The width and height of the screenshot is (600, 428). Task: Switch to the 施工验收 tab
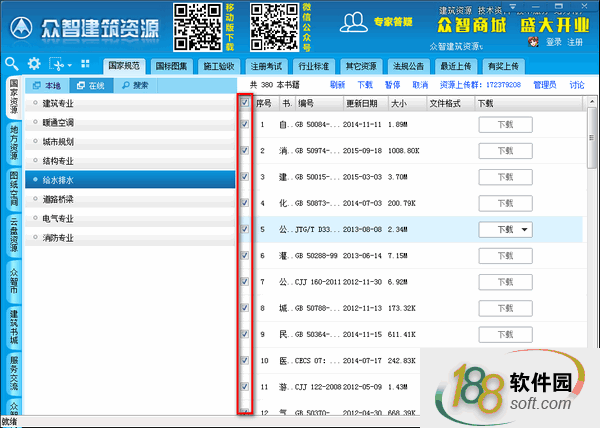point(219,66)
